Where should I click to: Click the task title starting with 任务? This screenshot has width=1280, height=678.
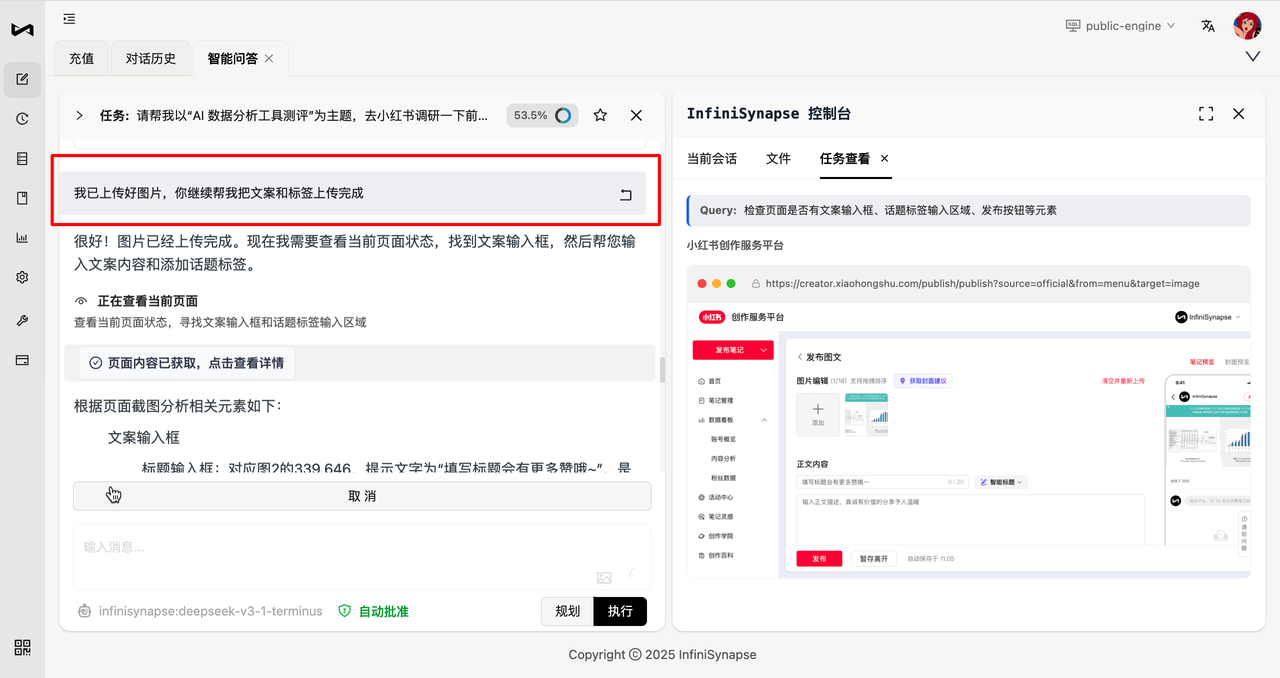coord(294,115)
